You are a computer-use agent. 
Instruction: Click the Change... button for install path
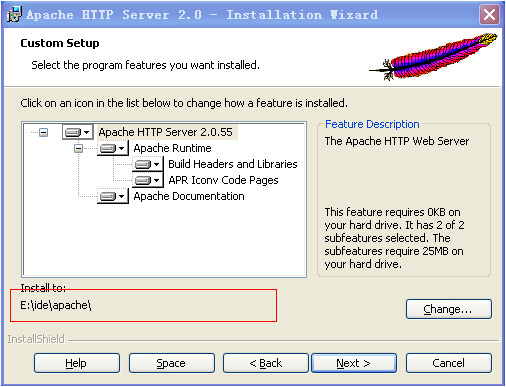[449, 309]
